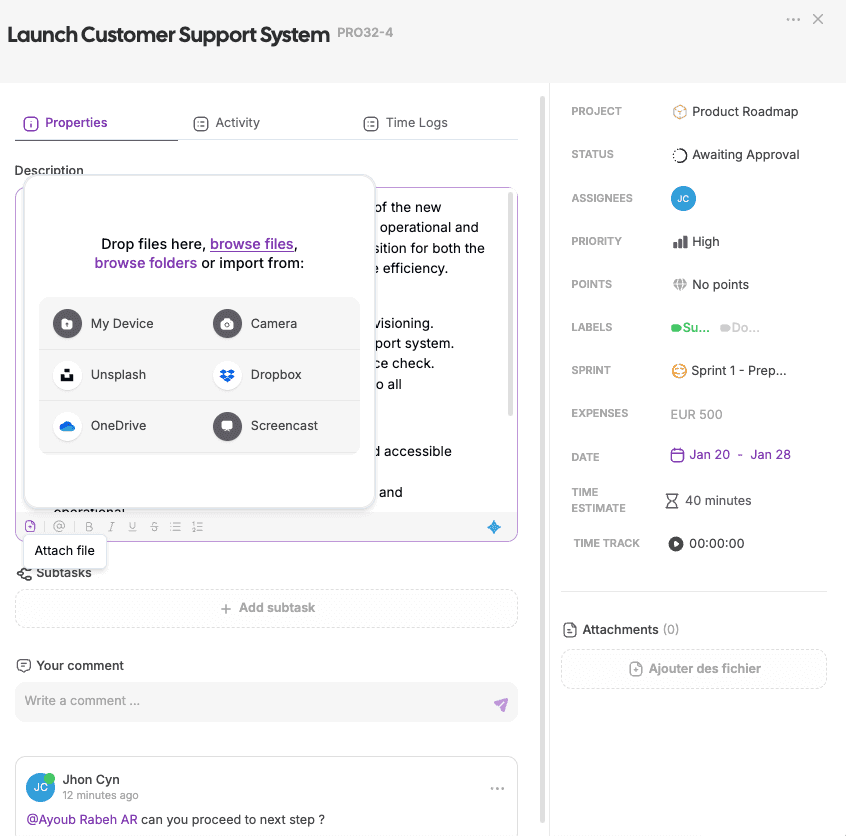Change the Awaiting Approval status

point(735,155)
